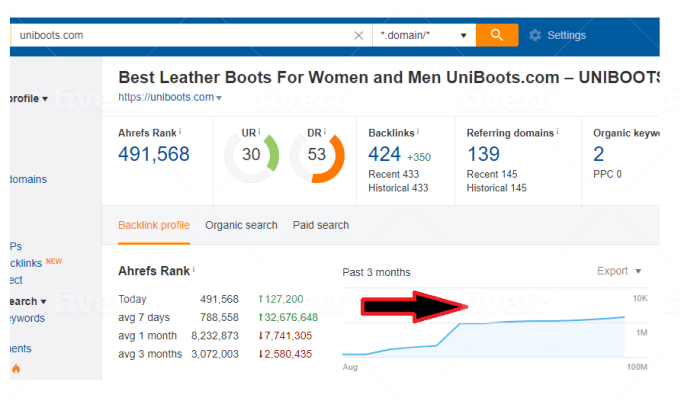Open the organic keywords count 2

click(x=598, y=154)
